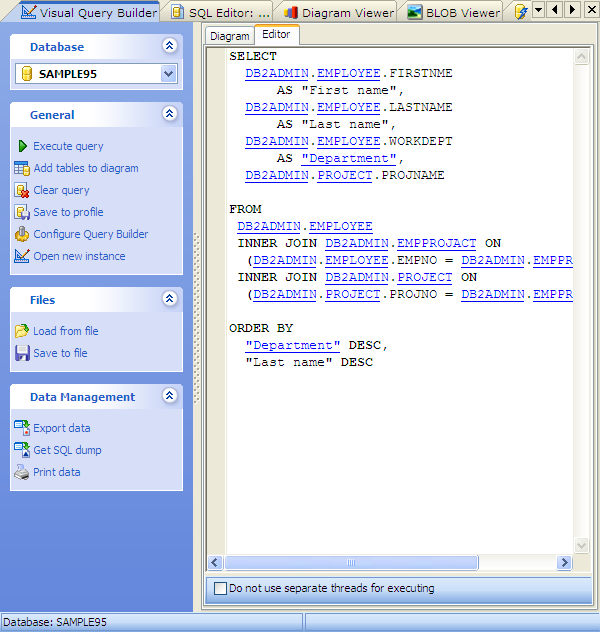This screenshot has width=600, height=632.
Task: Select the Editor sub-tab
Action: pos(276,34)
